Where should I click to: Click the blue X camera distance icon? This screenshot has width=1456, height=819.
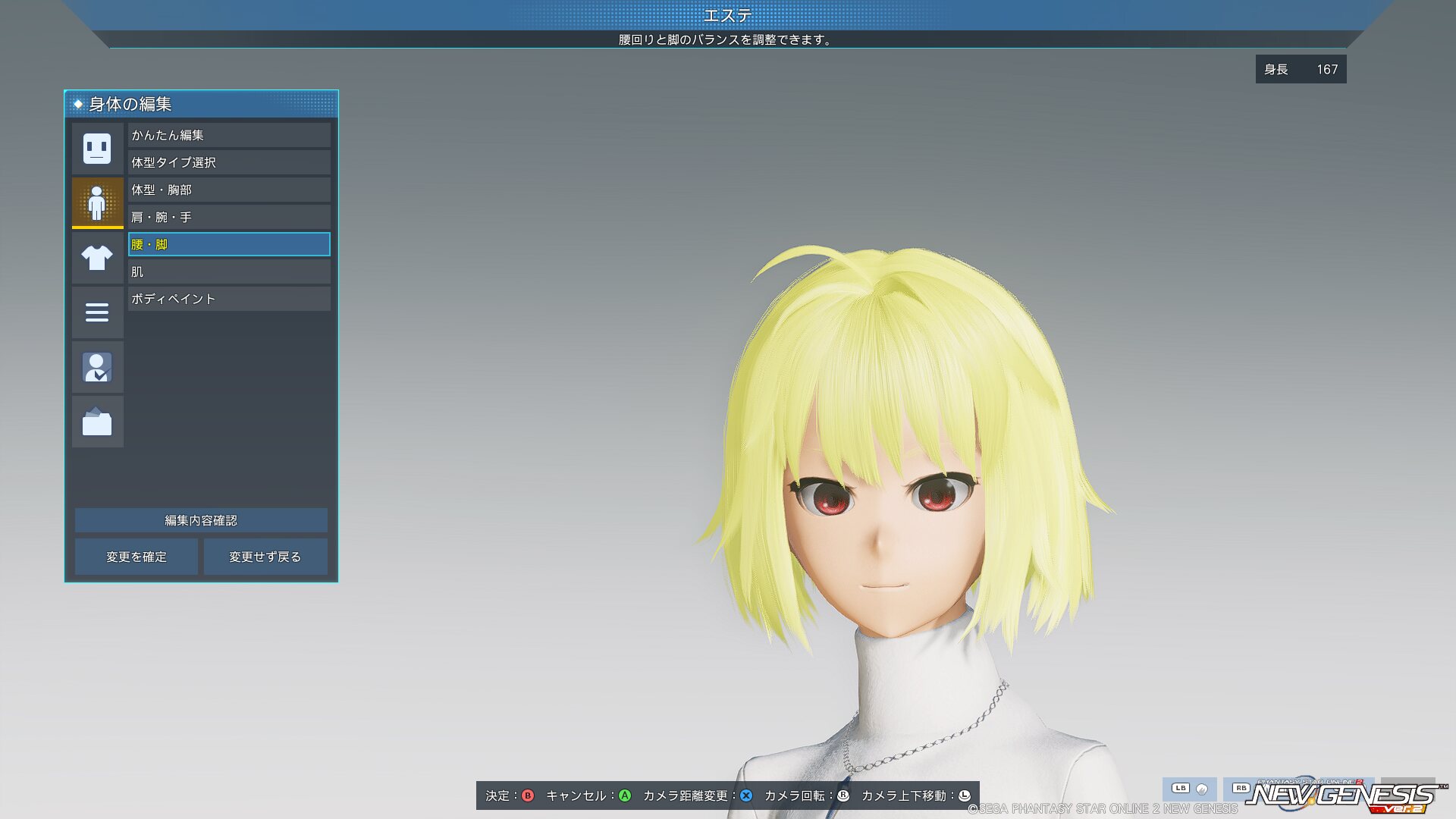point(746,795)
